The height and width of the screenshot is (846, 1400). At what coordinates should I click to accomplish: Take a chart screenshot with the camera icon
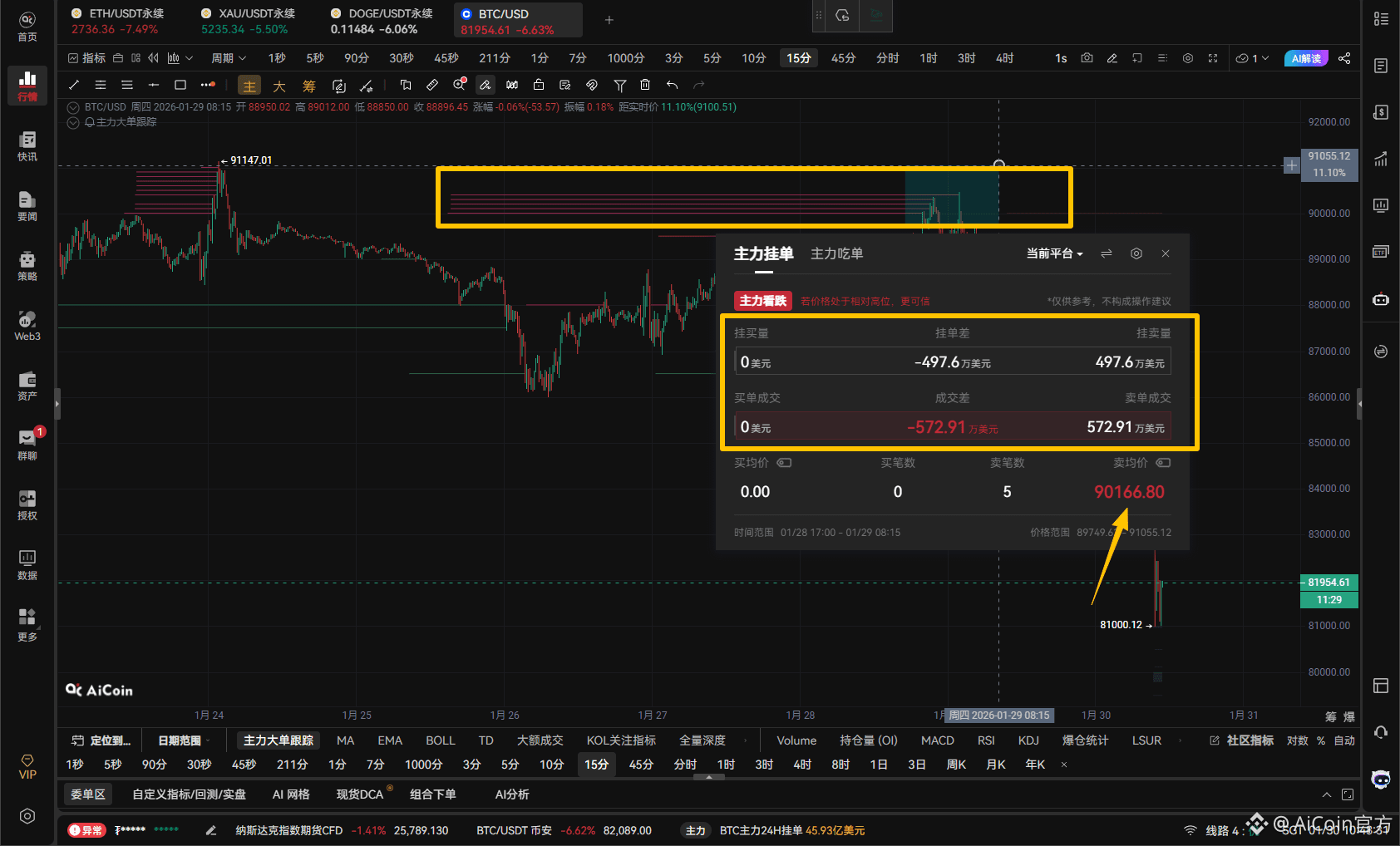[x=1087, y=58]
